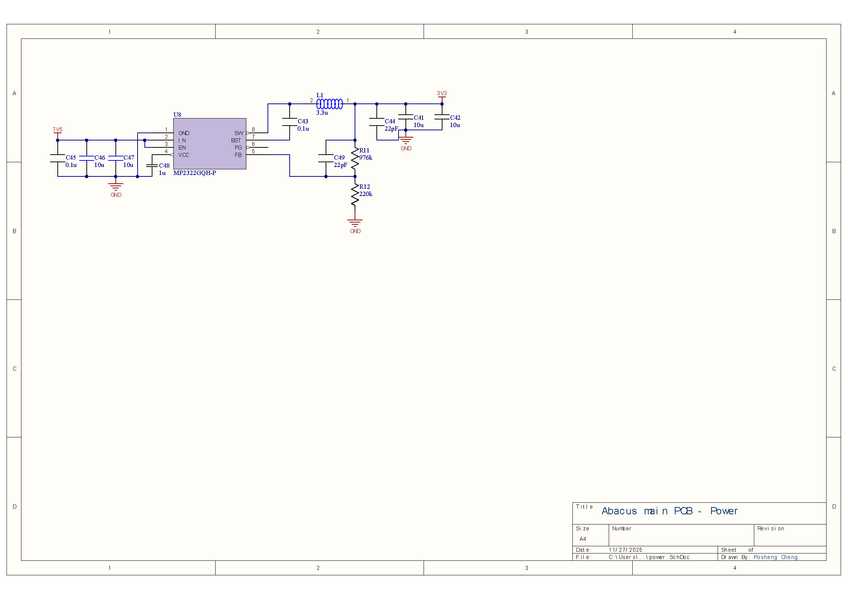The image size is (849, 600).
Task: Click the Date field in title block
Action: click(624, 549)
